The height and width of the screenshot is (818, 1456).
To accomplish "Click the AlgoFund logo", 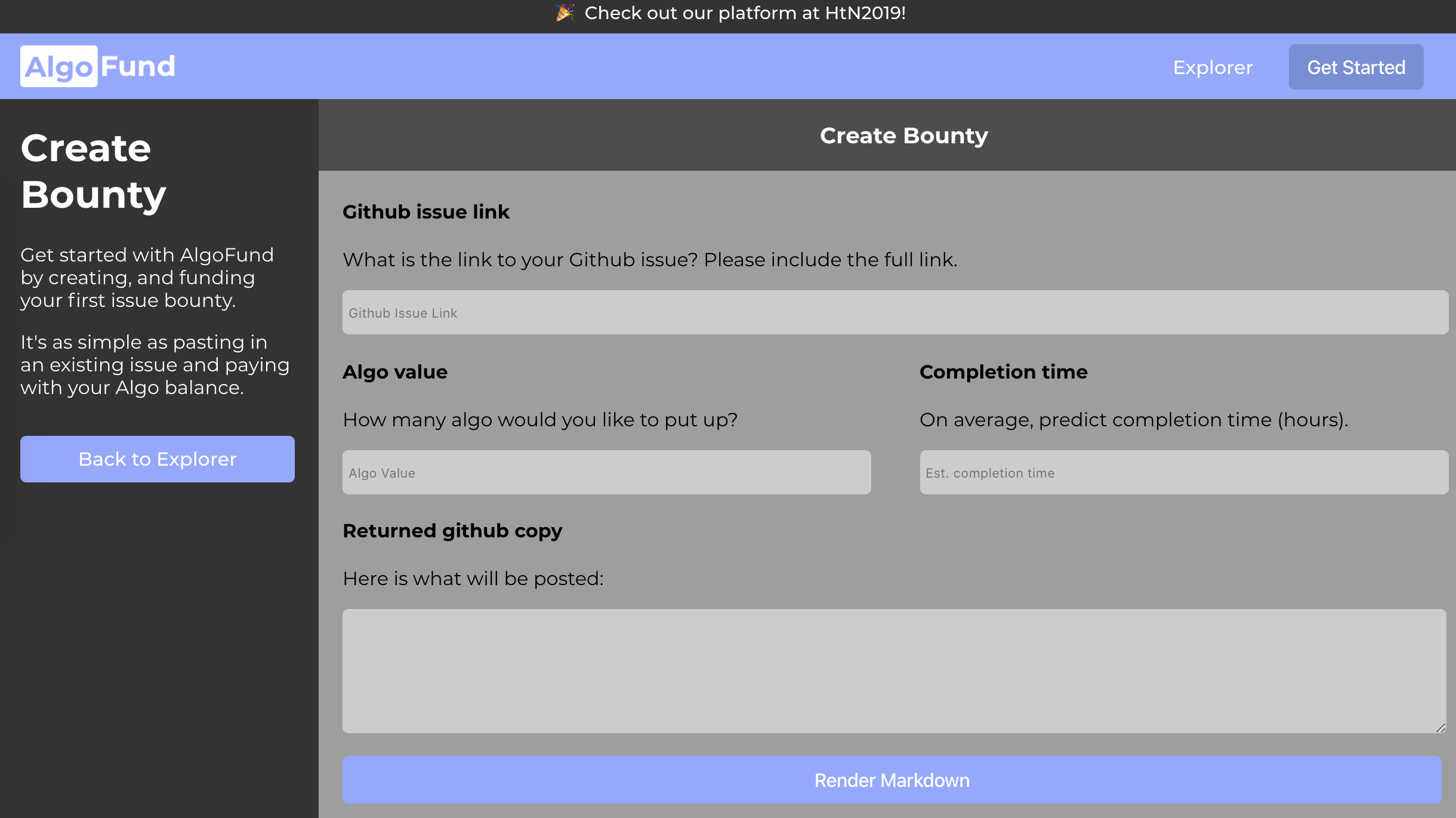I will (98, 66).
